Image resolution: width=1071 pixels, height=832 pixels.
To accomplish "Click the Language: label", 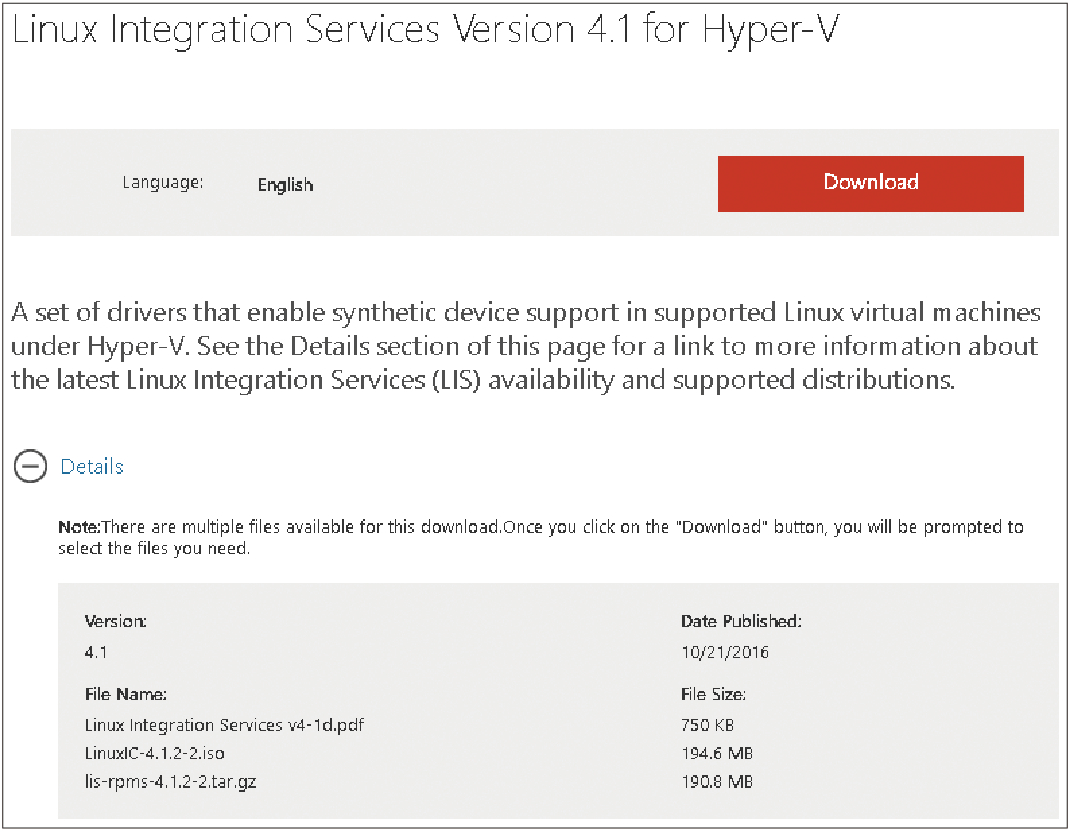I will (x=163, y=183).
